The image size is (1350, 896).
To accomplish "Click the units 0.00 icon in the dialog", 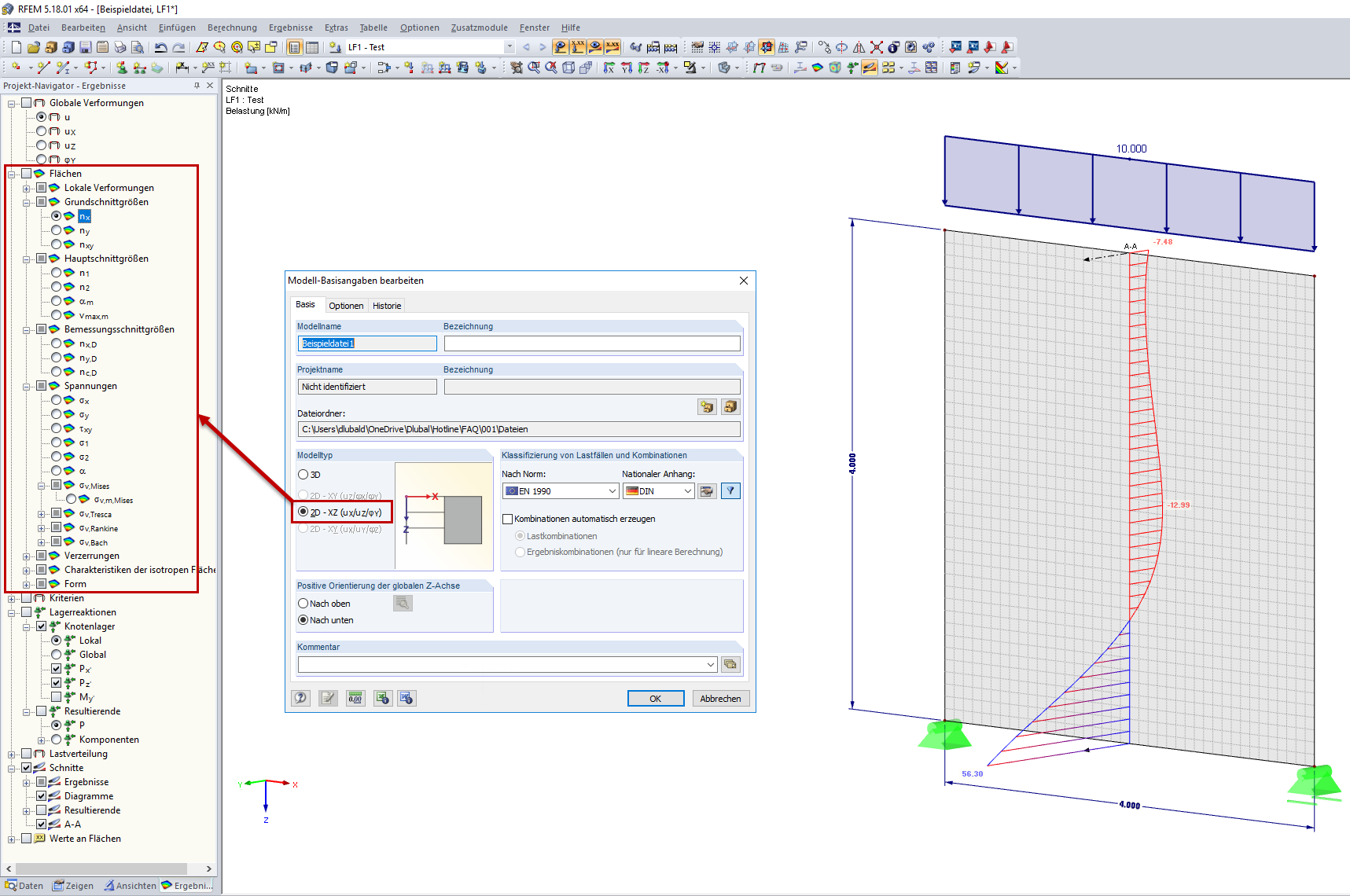I will [355, 698].
